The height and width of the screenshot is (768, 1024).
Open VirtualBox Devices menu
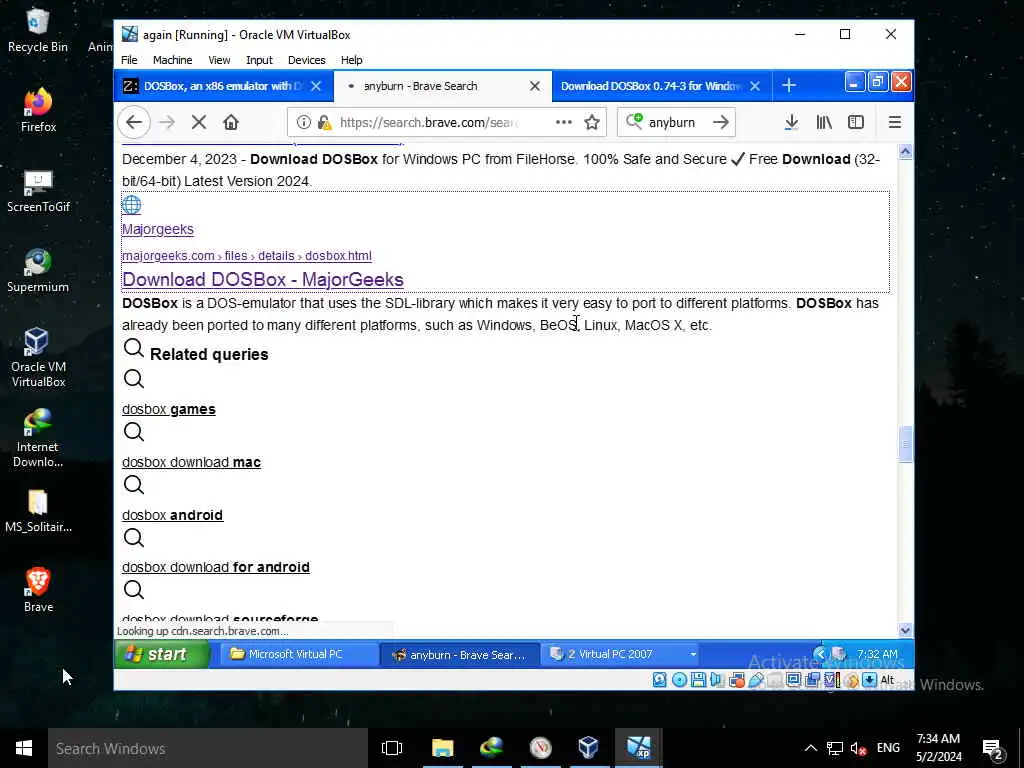(306, 60)
